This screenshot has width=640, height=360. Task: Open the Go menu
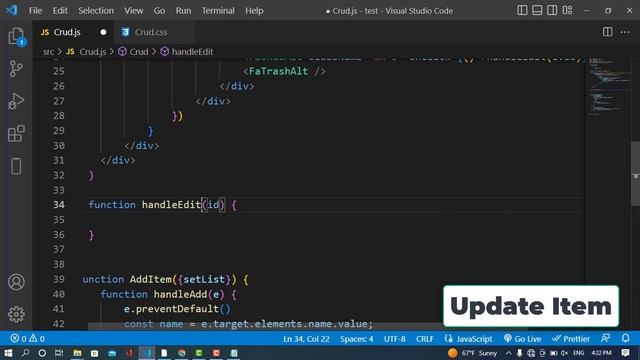coord(159,11)
